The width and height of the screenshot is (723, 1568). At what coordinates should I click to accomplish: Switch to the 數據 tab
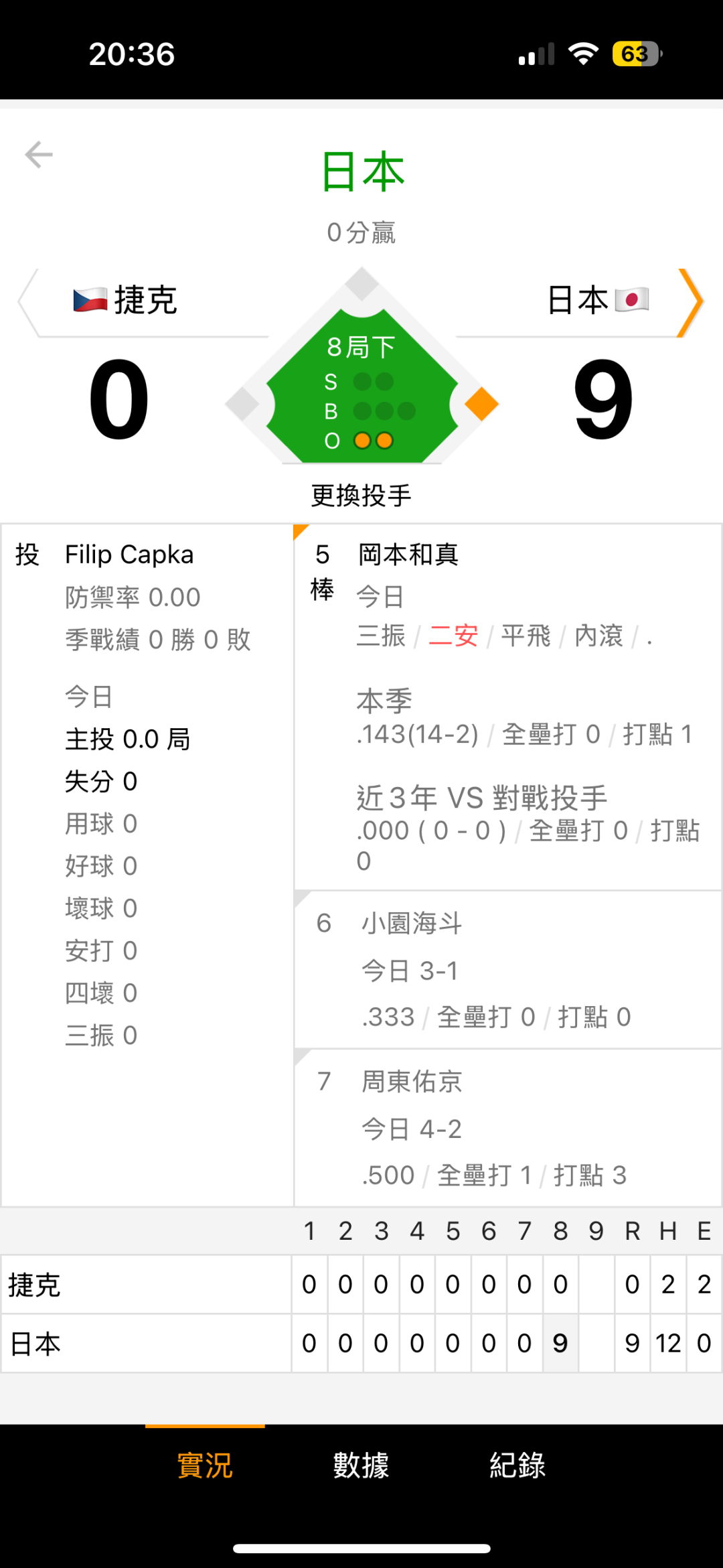tap(361, 1466)
